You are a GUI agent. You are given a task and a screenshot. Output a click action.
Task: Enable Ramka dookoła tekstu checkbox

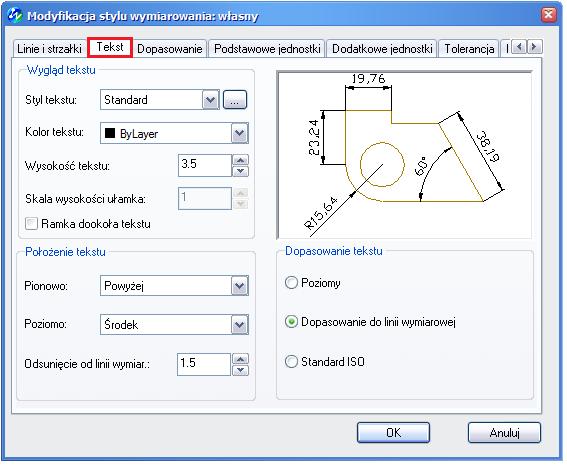pos(31,224)
